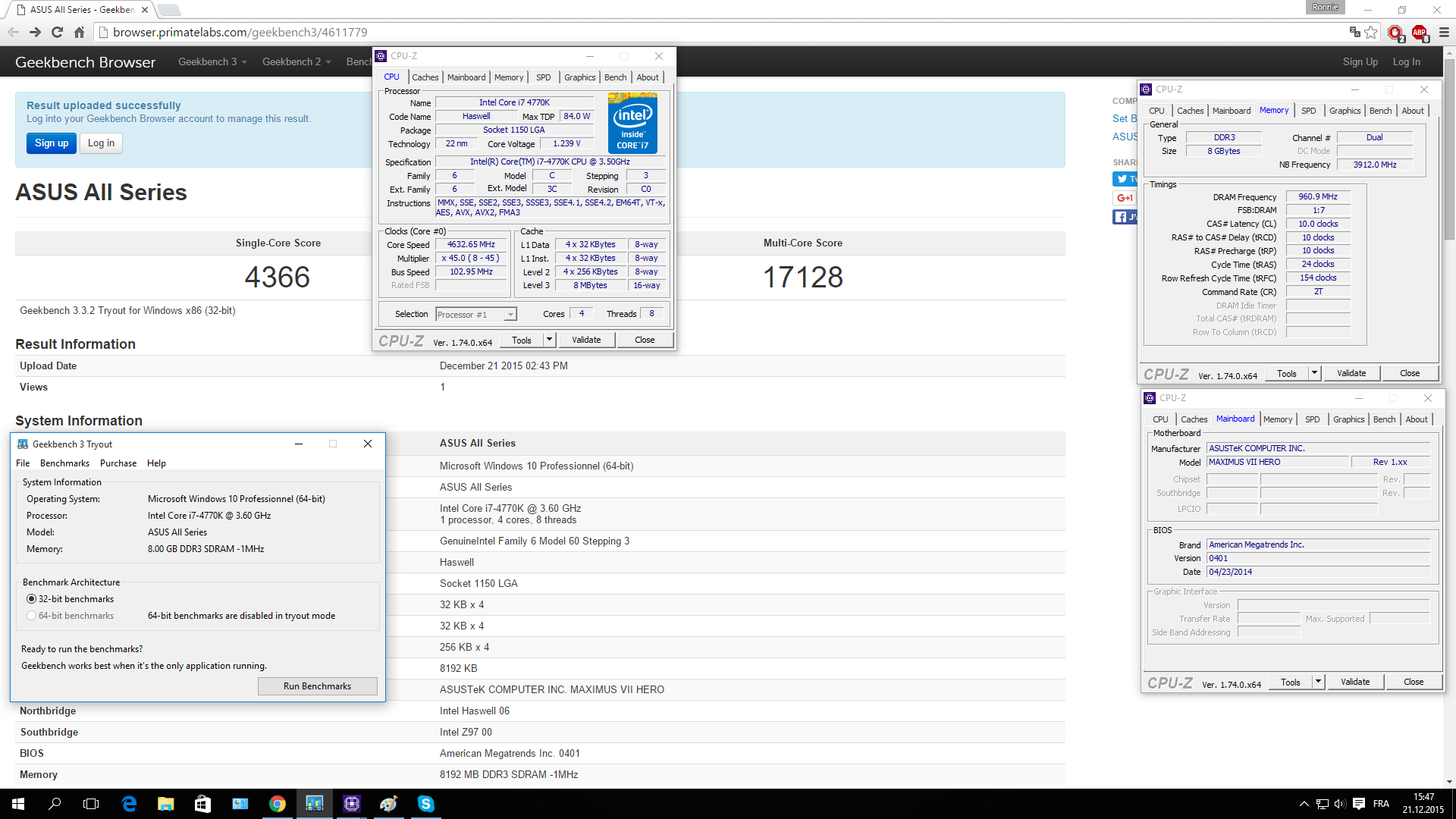The width and height of the screenshot is (1456, 819).
Task: Click the Run Benchmarks button
Action: tap(317, 686)
